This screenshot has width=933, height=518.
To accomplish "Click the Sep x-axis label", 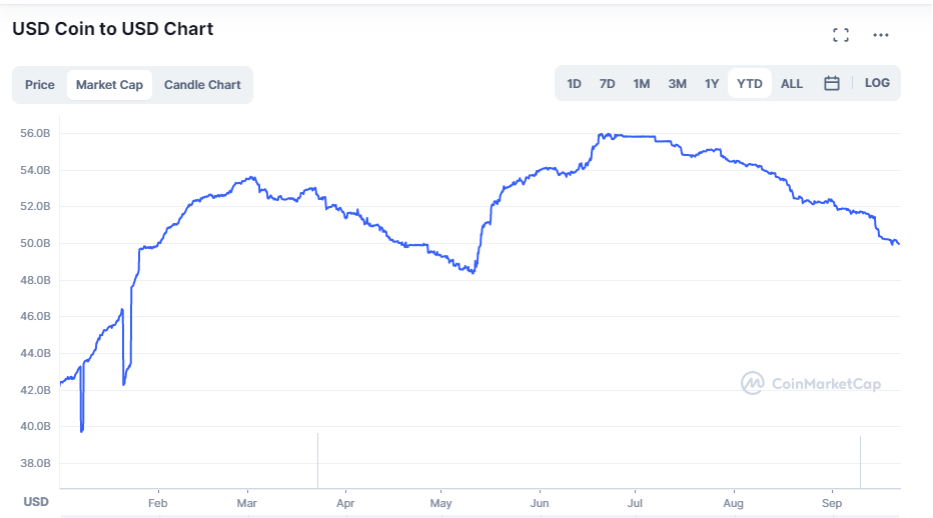I will click(x=832, y=503).
